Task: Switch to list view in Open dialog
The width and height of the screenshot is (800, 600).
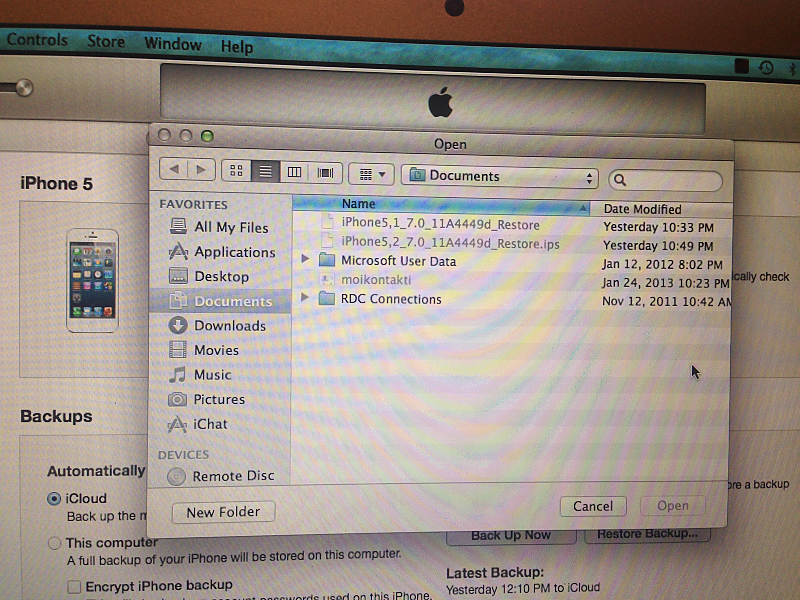Action: pos(265,171)
